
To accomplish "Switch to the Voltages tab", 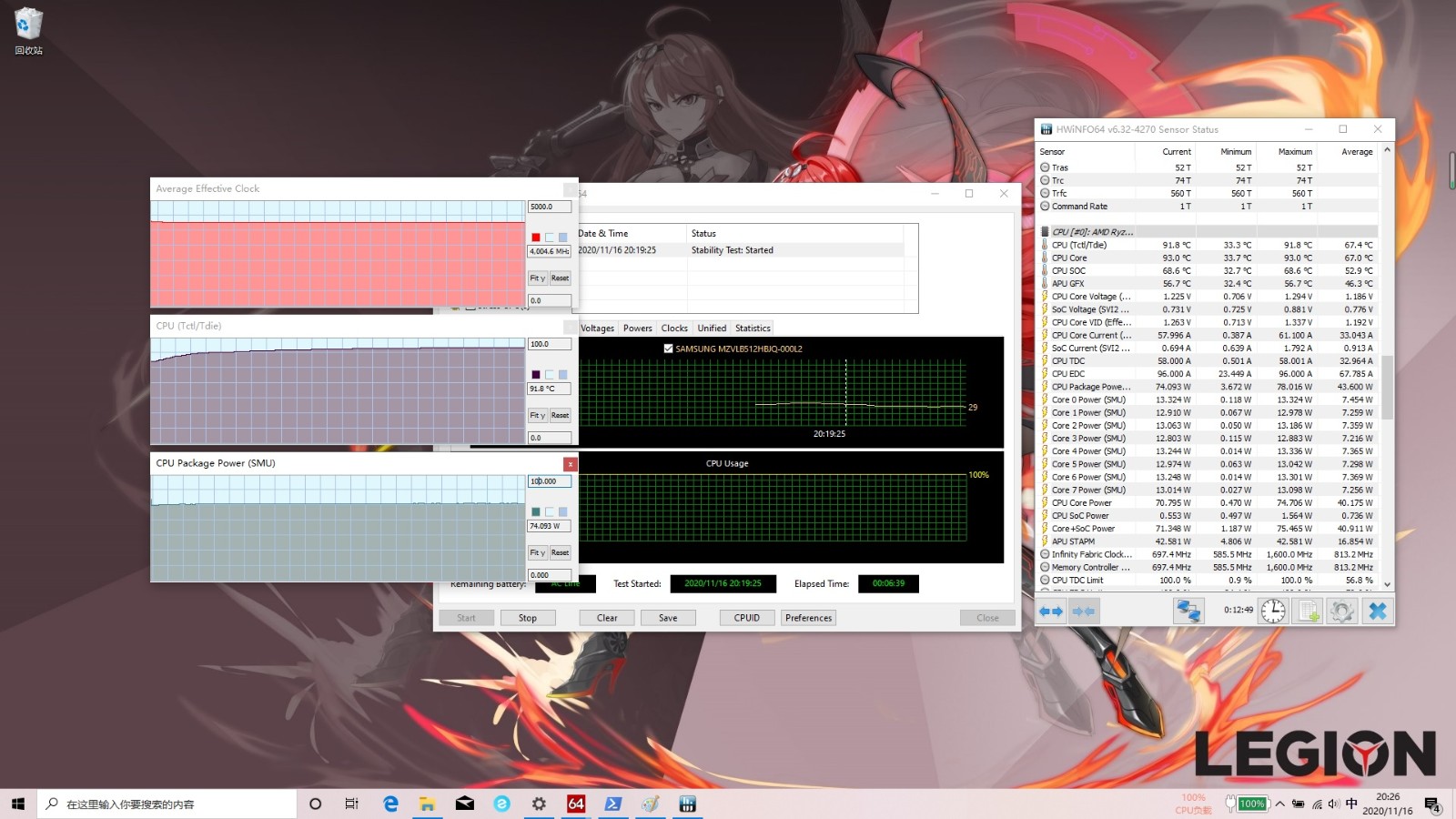I will click(x=597, y=329).
